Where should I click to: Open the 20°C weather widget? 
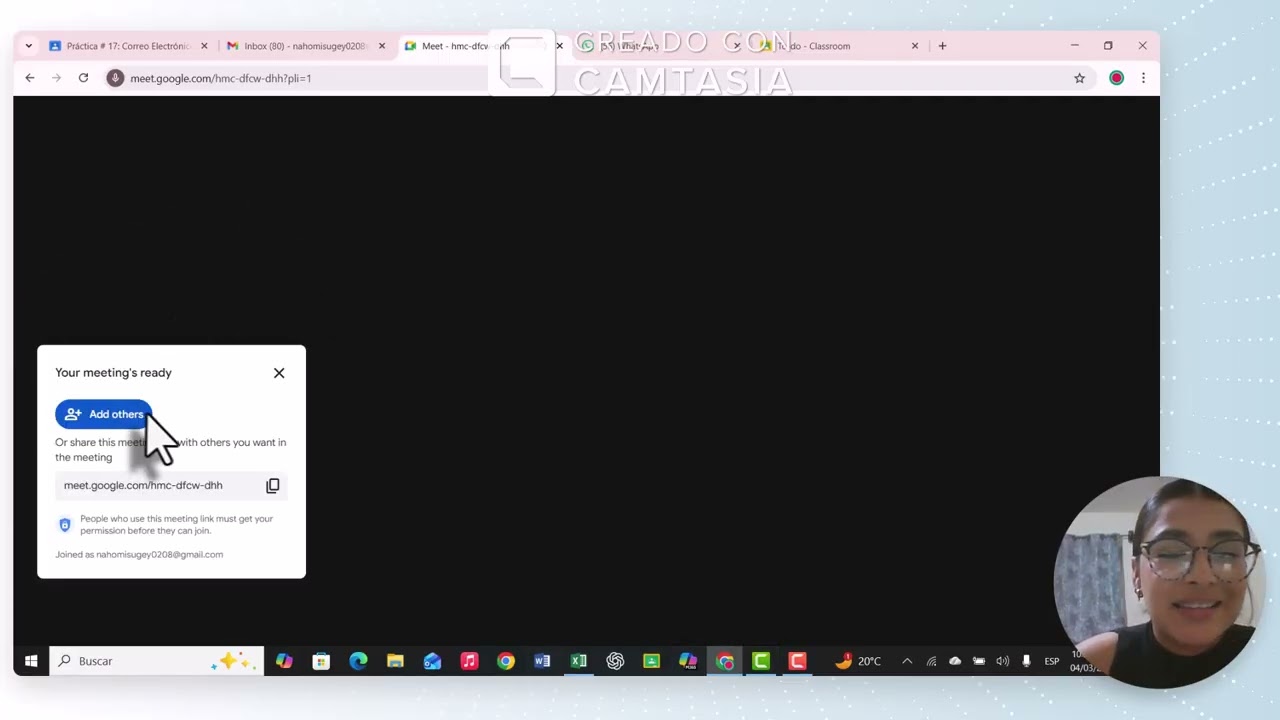(x=859, y=661)
